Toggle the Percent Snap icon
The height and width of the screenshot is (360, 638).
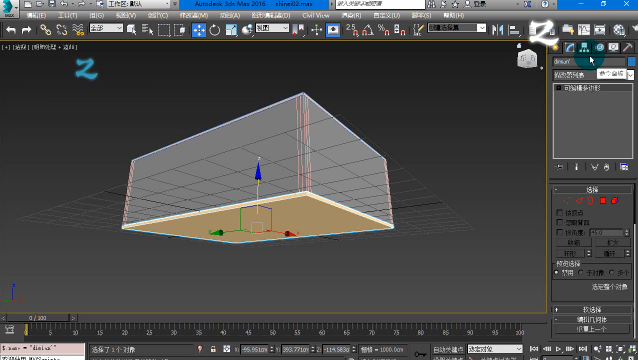pos(383,30)
